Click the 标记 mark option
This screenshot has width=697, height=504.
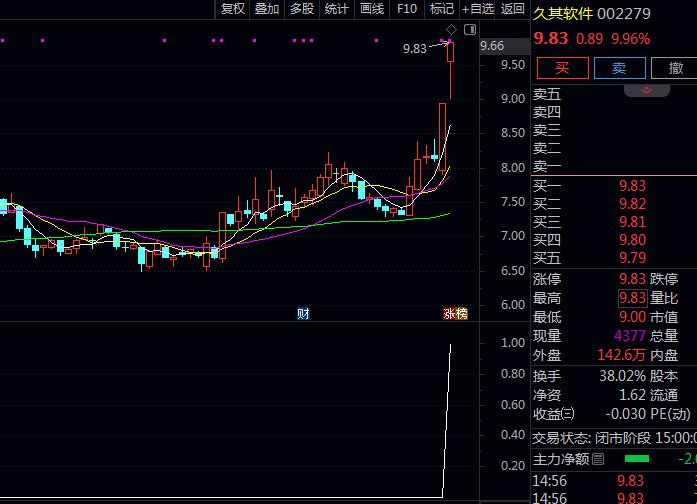click(x=441, y=9)
